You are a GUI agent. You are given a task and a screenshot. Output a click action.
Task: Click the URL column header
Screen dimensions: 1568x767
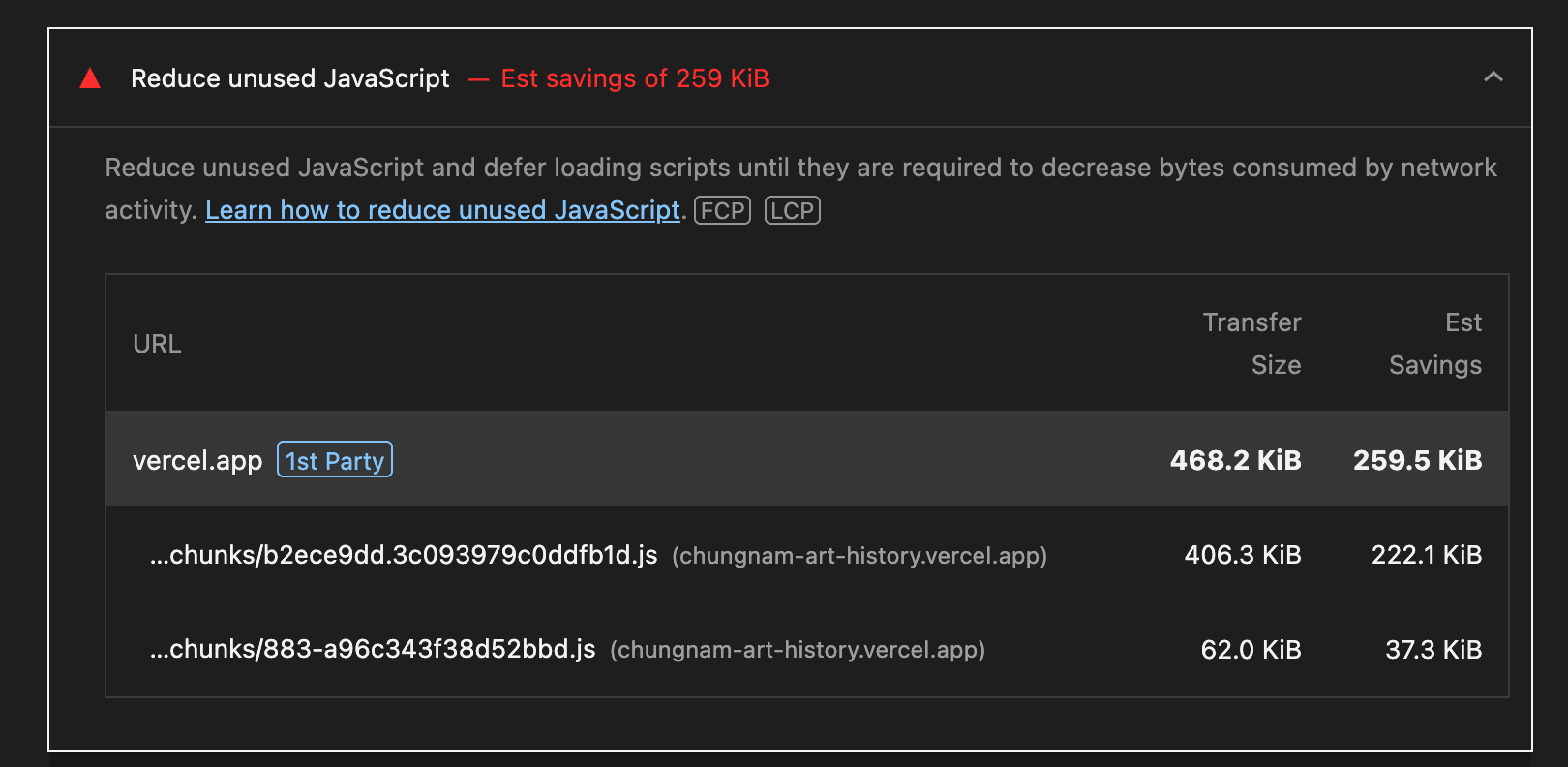tap(157, 344)
